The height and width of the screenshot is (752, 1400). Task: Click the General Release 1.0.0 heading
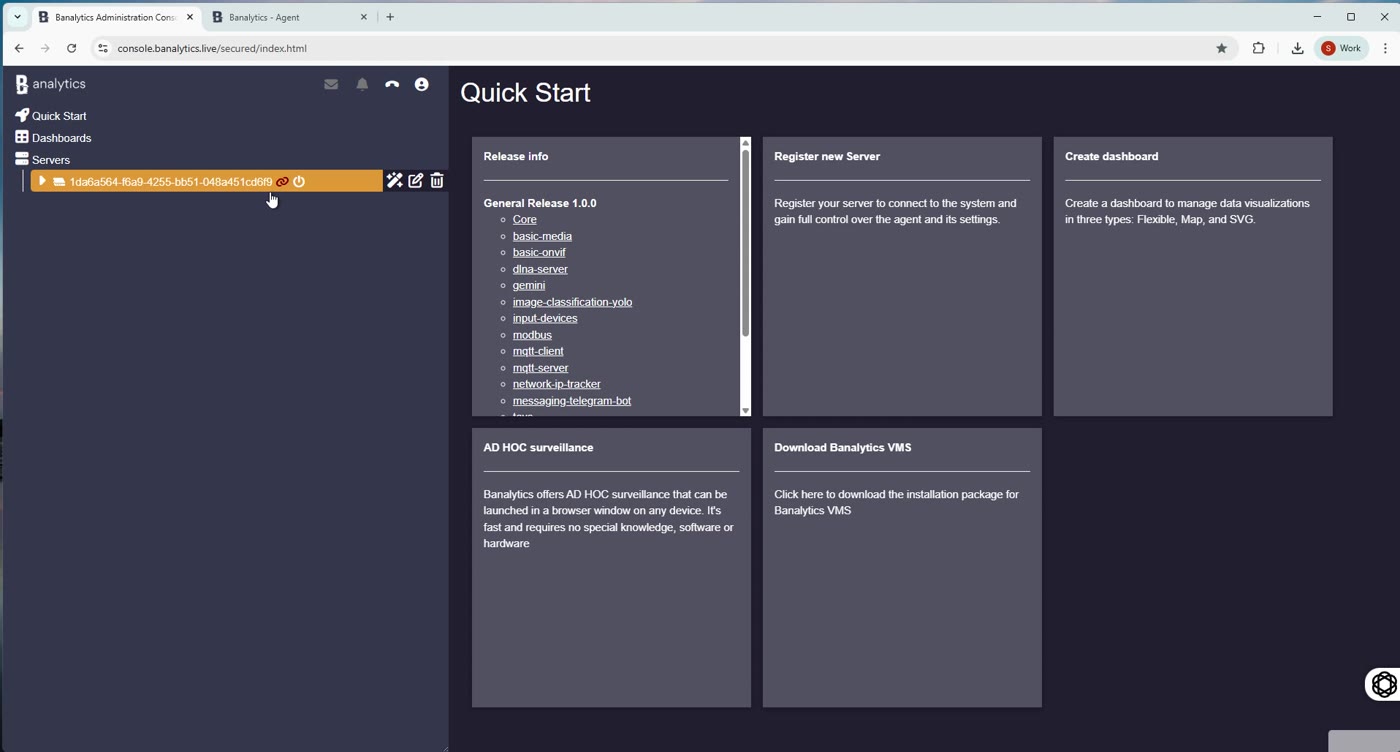(540, 203)
